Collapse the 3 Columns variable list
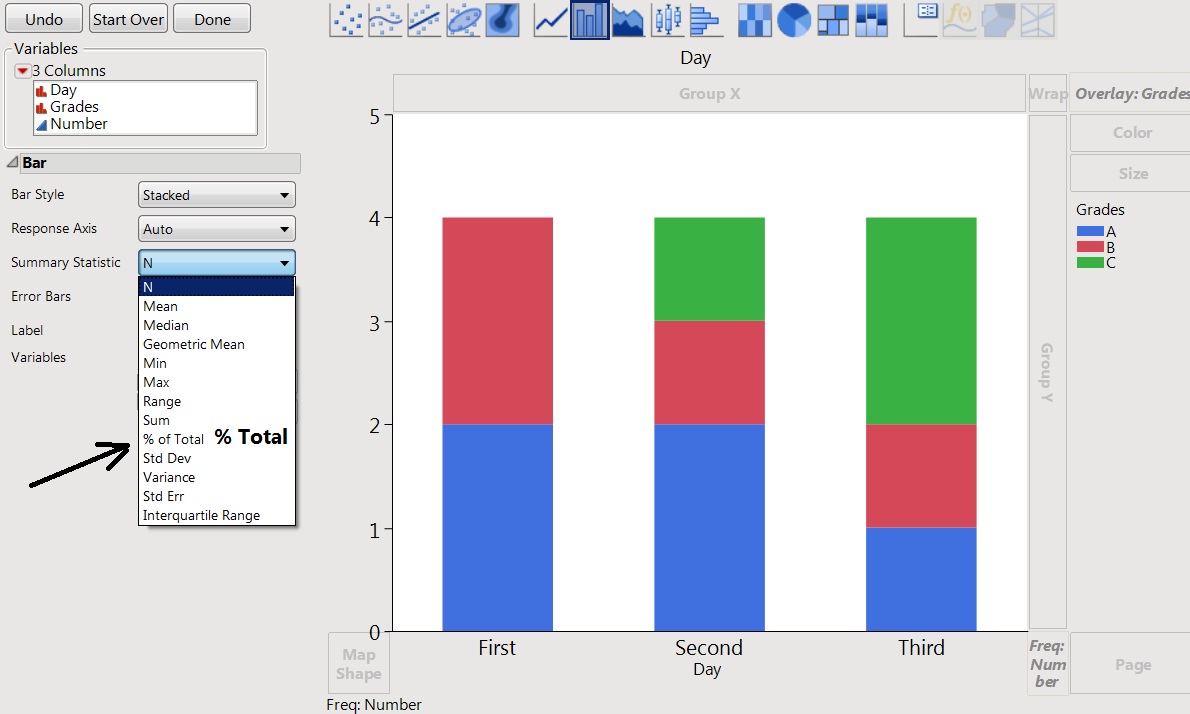 point(22,70)
